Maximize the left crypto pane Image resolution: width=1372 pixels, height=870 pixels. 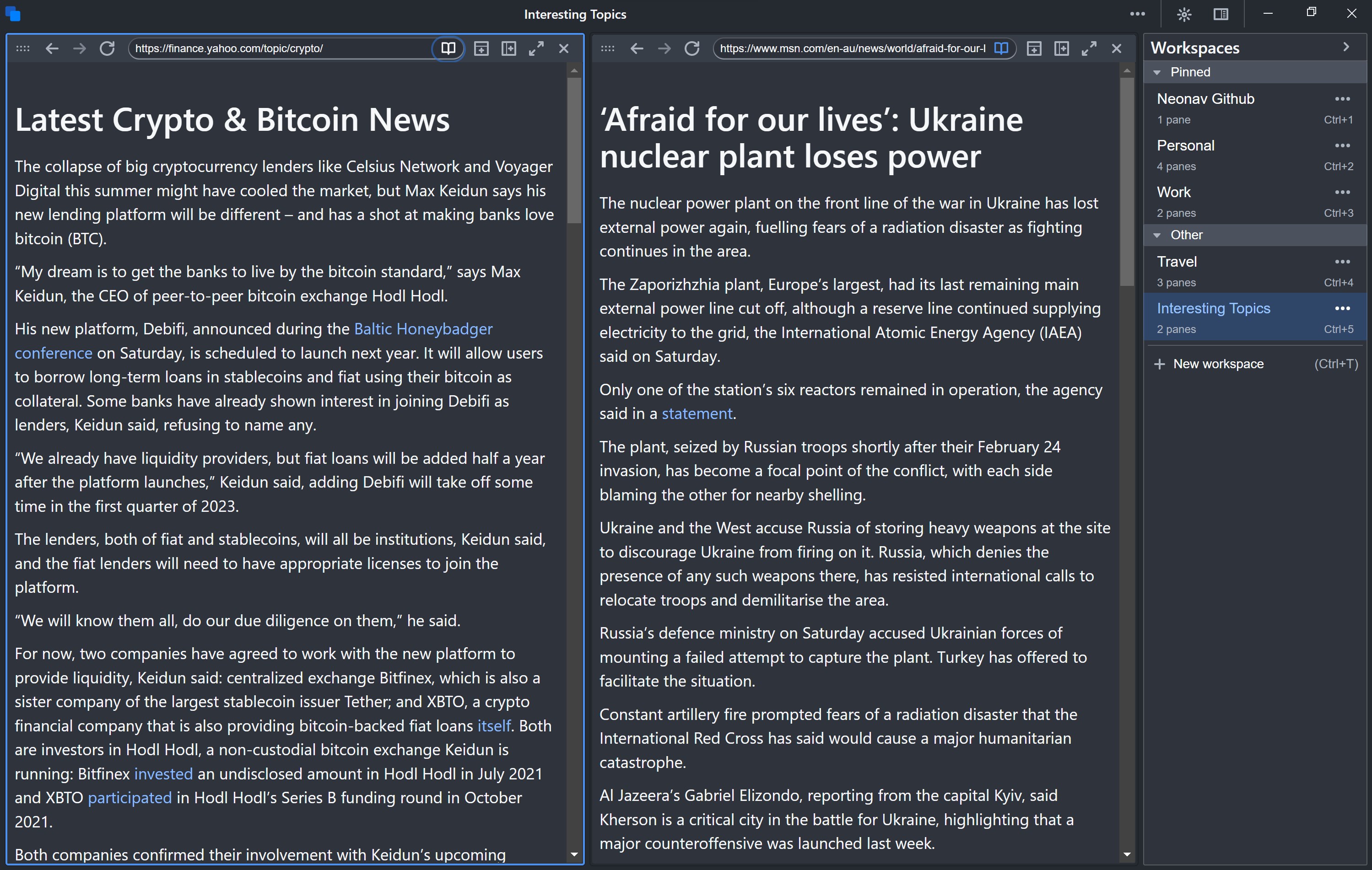(x=536, y=48)
